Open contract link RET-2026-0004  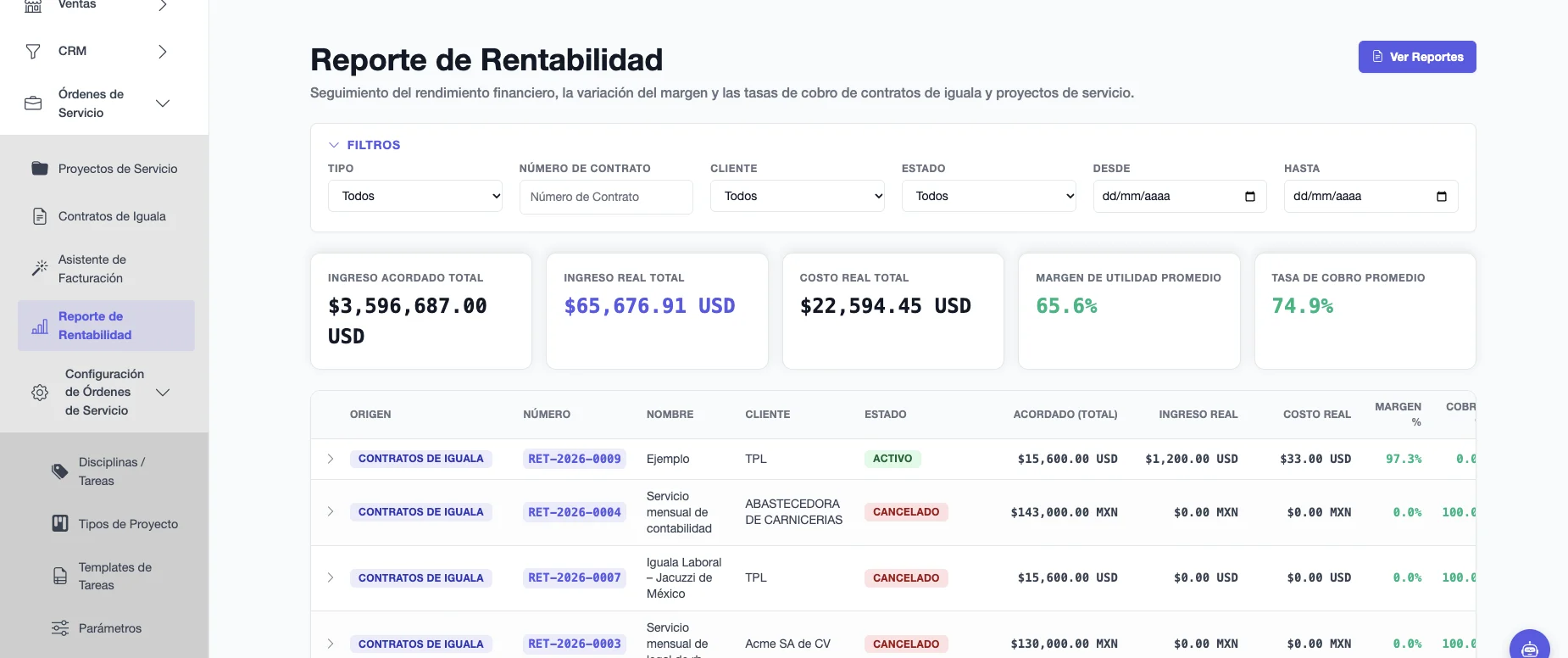click(575, 512)
